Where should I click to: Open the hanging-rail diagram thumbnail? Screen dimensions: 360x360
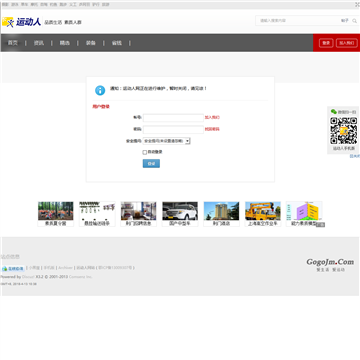pos(97,211)
